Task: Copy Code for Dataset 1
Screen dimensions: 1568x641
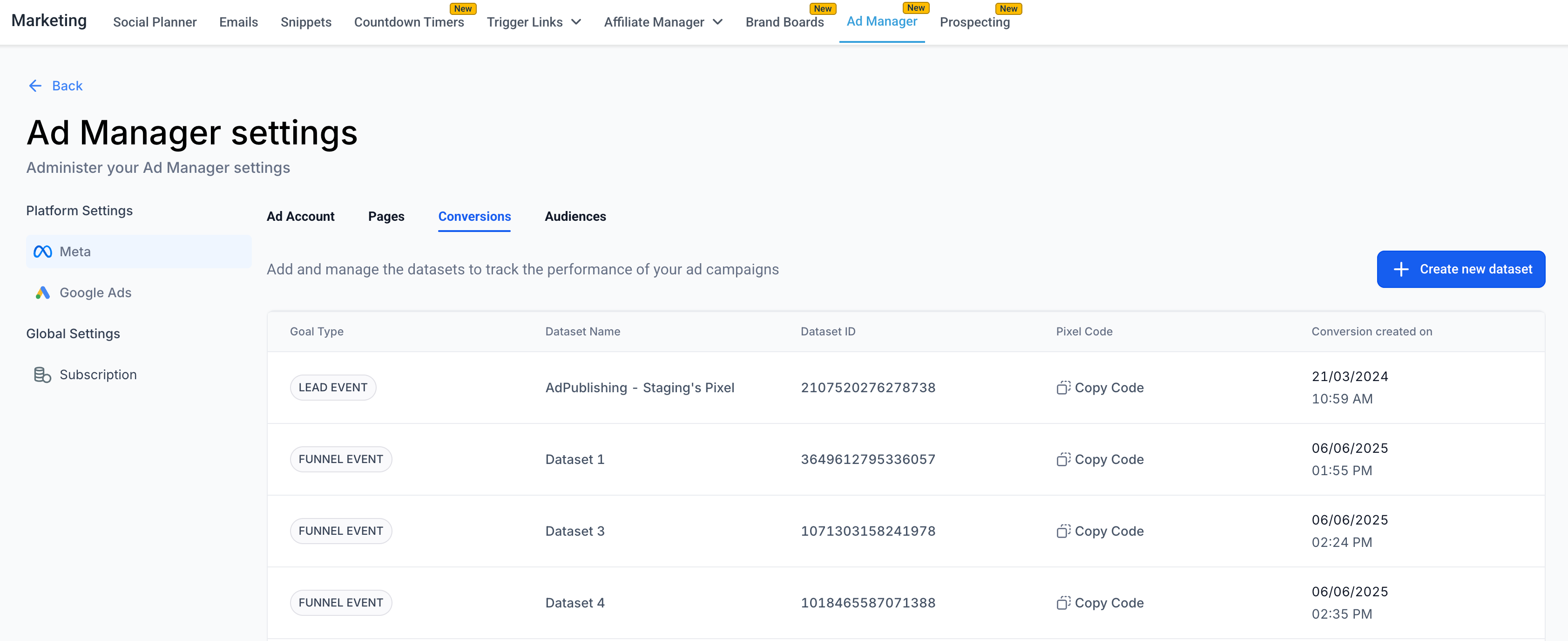Action: (x=1101, y=459)
